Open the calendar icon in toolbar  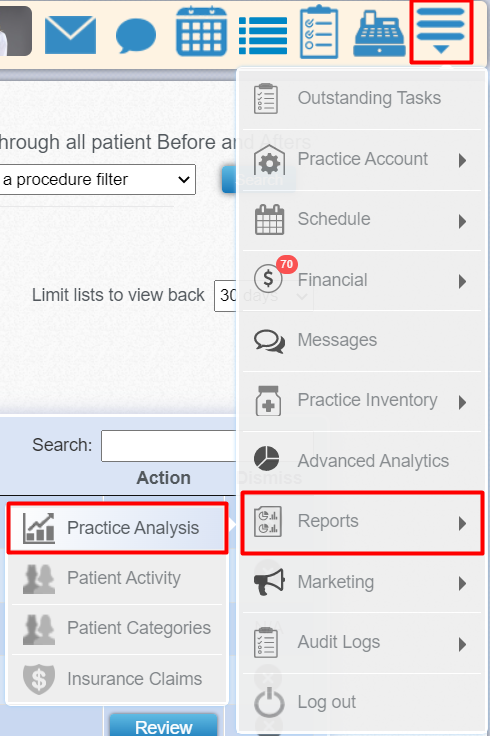pos(201,31)
